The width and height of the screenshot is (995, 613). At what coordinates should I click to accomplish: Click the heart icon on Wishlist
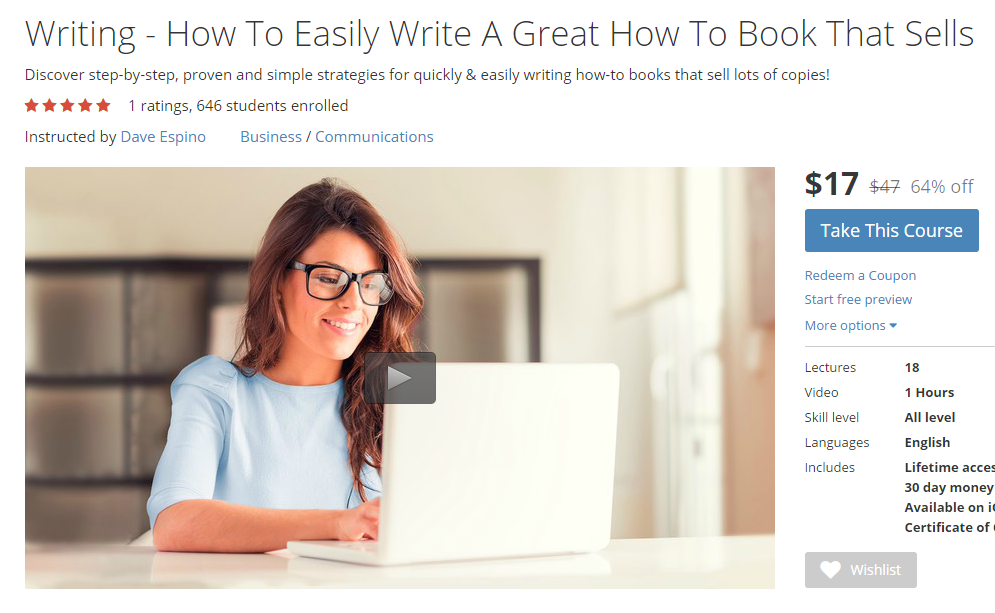pos(830,570)
